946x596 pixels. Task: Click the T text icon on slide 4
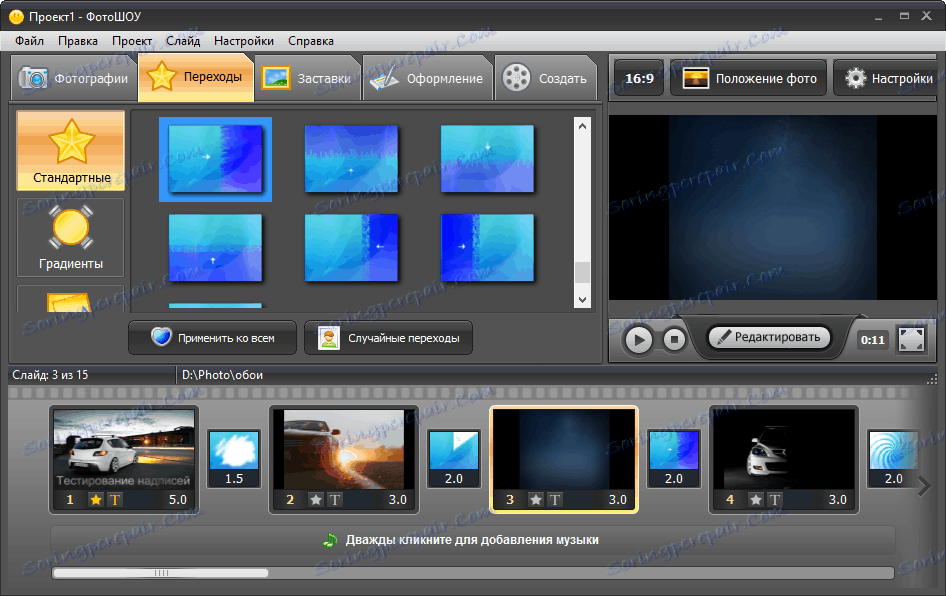[x=775, y=499]
